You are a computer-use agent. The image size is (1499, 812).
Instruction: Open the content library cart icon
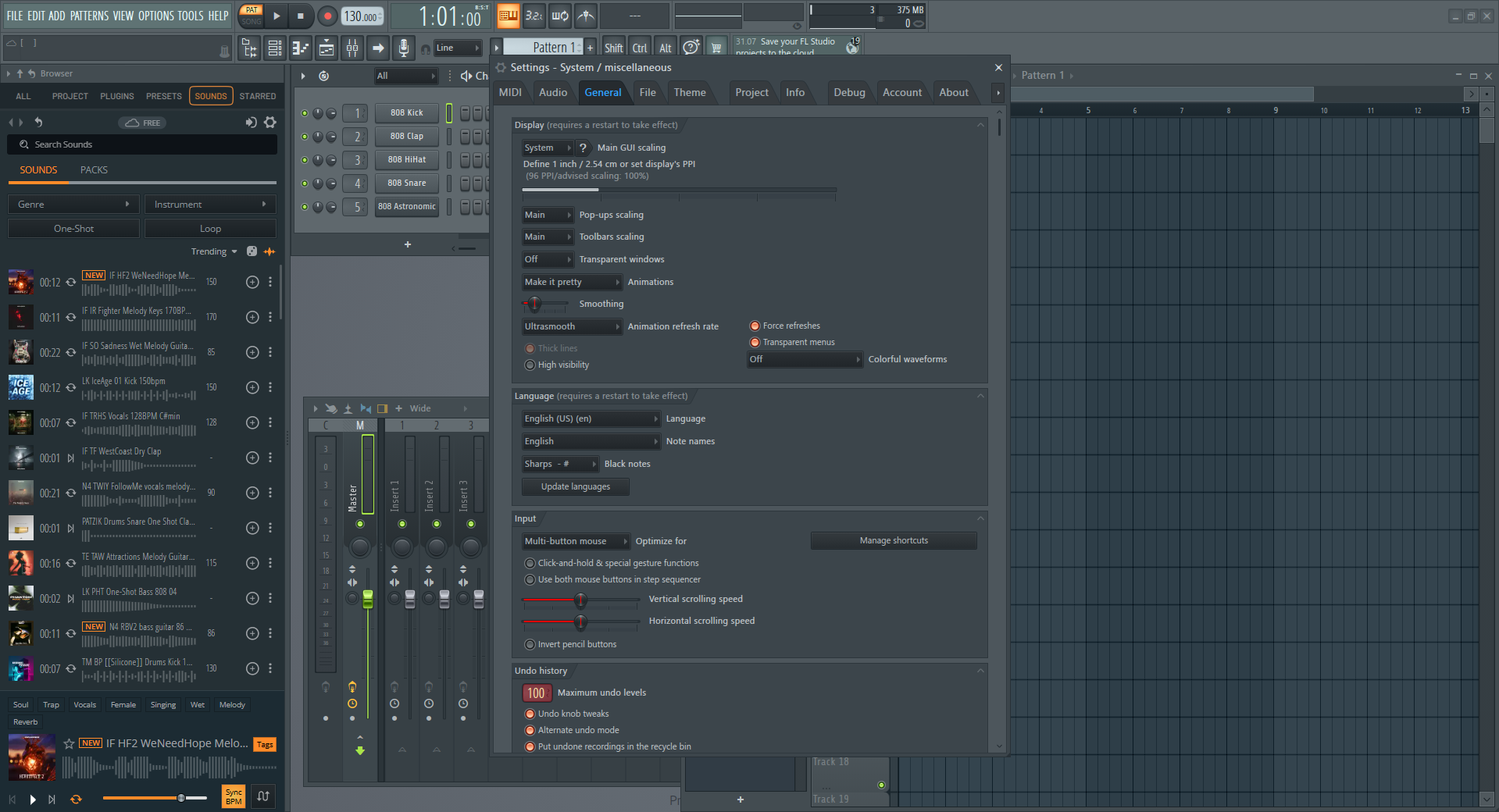[716, 48]
